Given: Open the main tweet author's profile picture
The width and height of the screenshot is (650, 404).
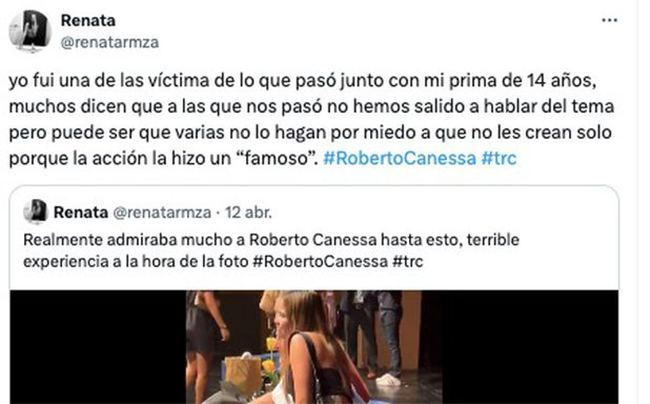Looking at the screenshot, I should click(x=30, y=31).
